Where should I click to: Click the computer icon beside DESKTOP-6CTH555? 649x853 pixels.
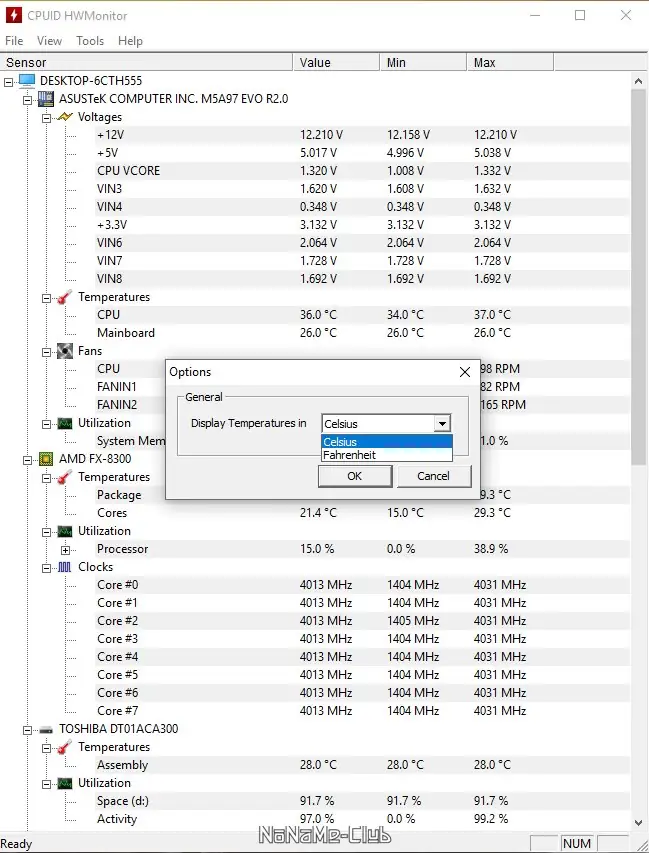coord(27,81)
